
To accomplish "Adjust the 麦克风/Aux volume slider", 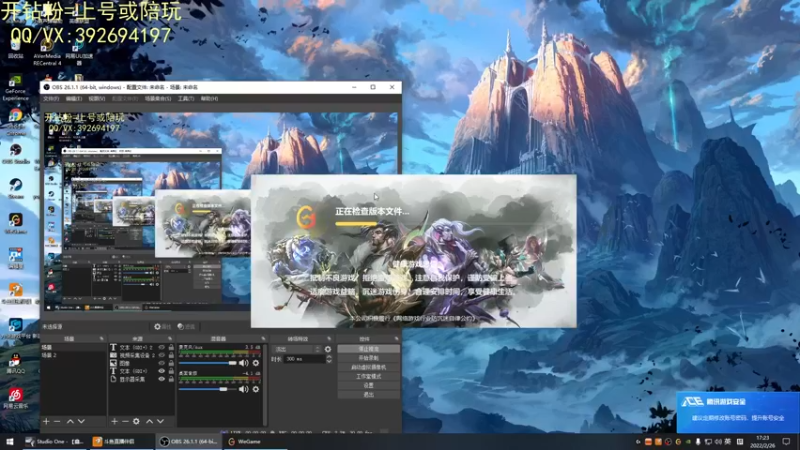I will point(208,363).
